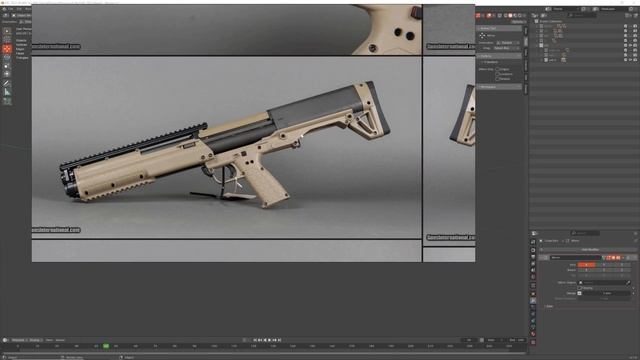640x360 pixels.
Task: Open the Options dropdown above sidebar
Action: coord(518,22)
